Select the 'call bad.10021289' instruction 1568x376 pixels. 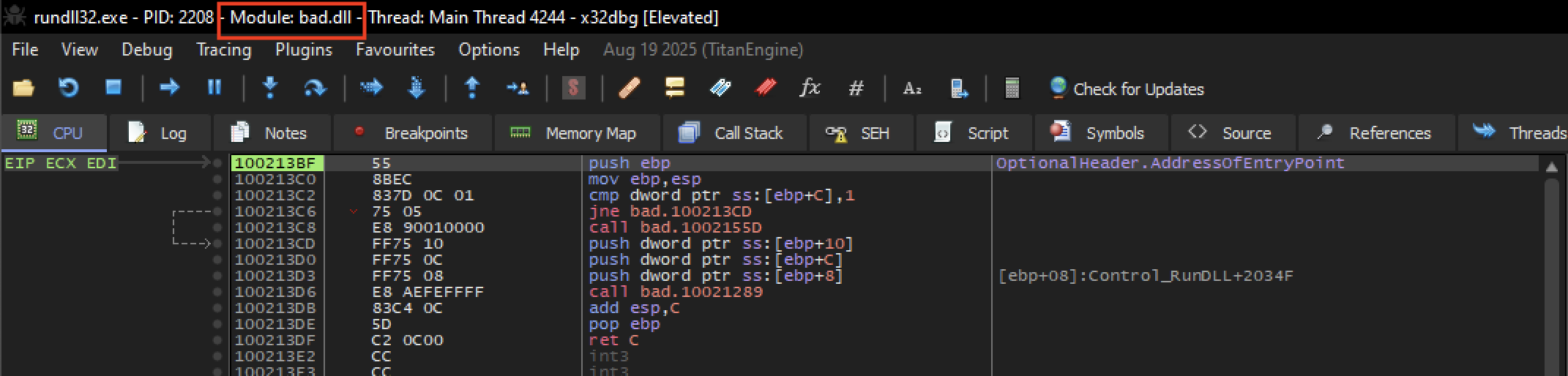(x=675, y=292)
